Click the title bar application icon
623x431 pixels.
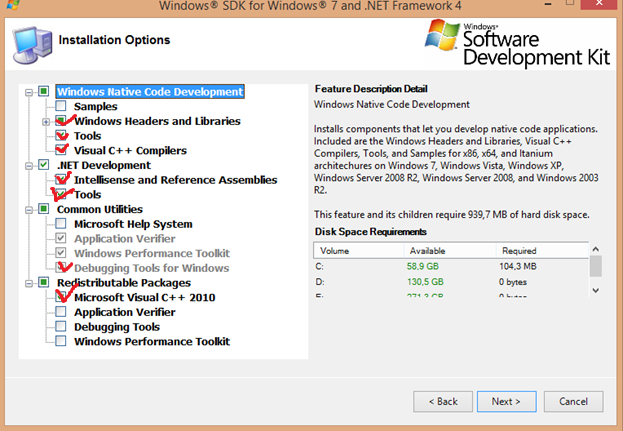click(13, 4)
